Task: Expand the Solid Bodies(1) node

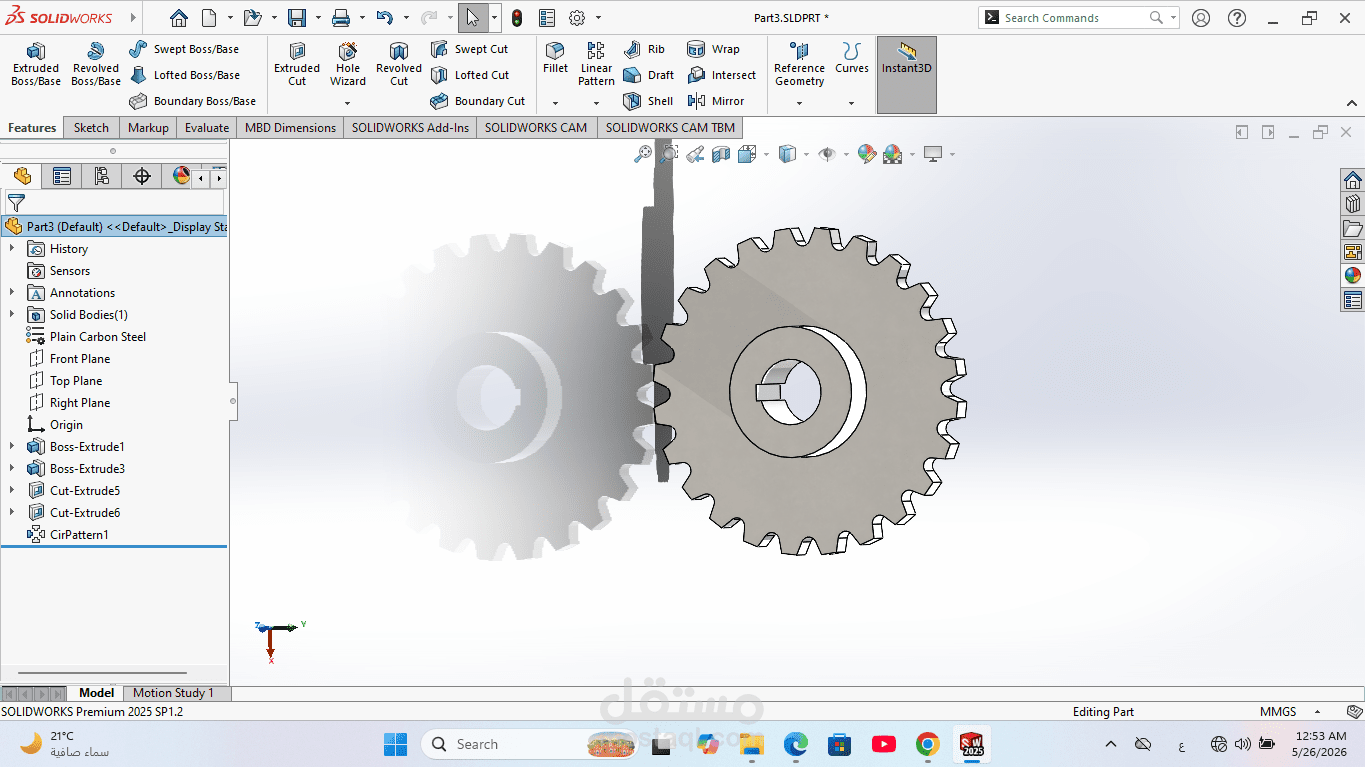Action: [x=12, y=315]
